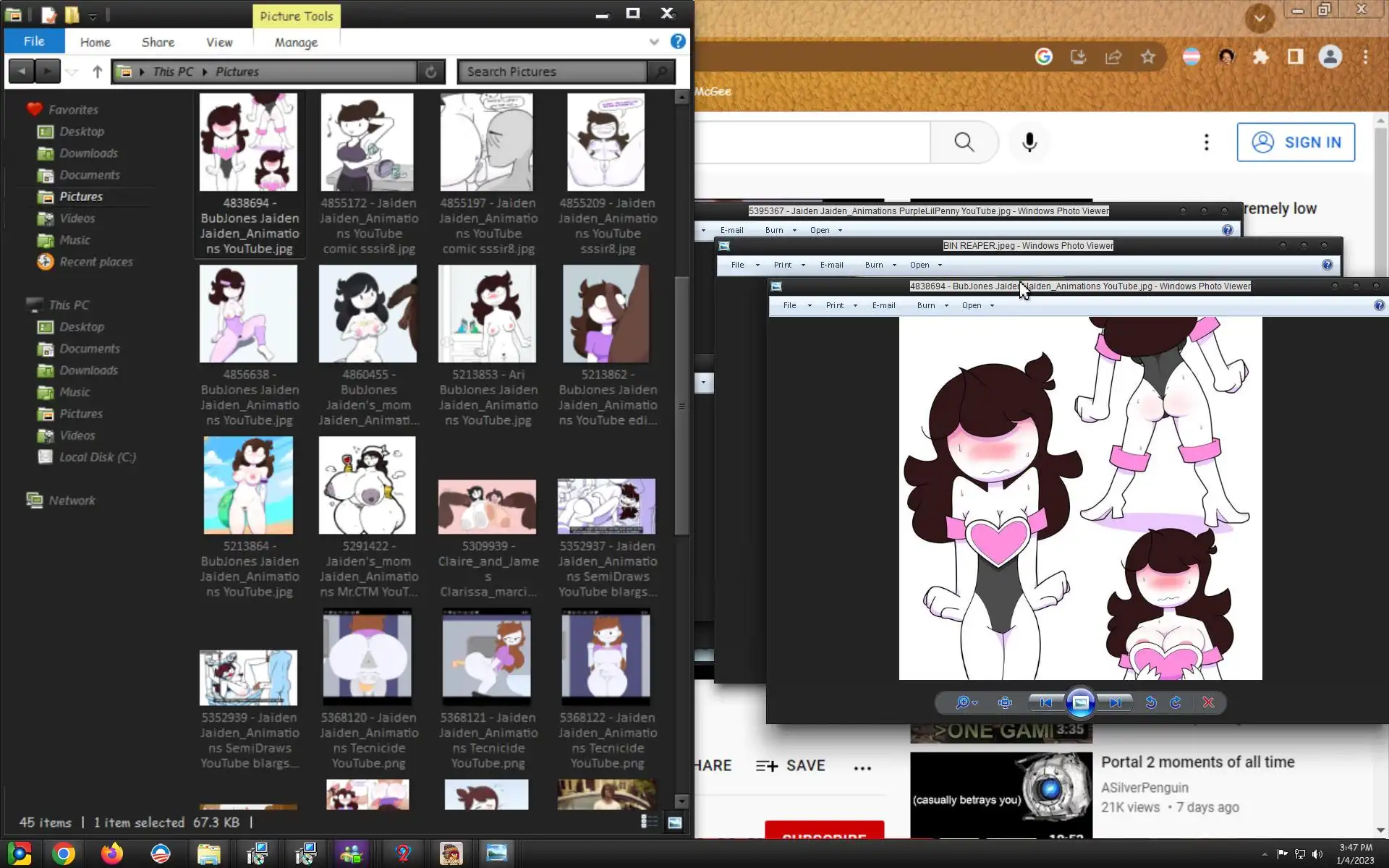Click the red Delete icon in Photo Viewer

1207,702
